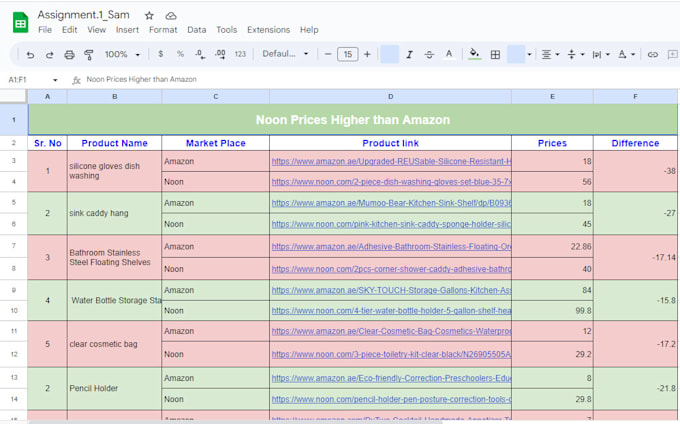Viewport: 680px width, 424px height.
Task: Open the File menu
Action: (x=45, y=30)
